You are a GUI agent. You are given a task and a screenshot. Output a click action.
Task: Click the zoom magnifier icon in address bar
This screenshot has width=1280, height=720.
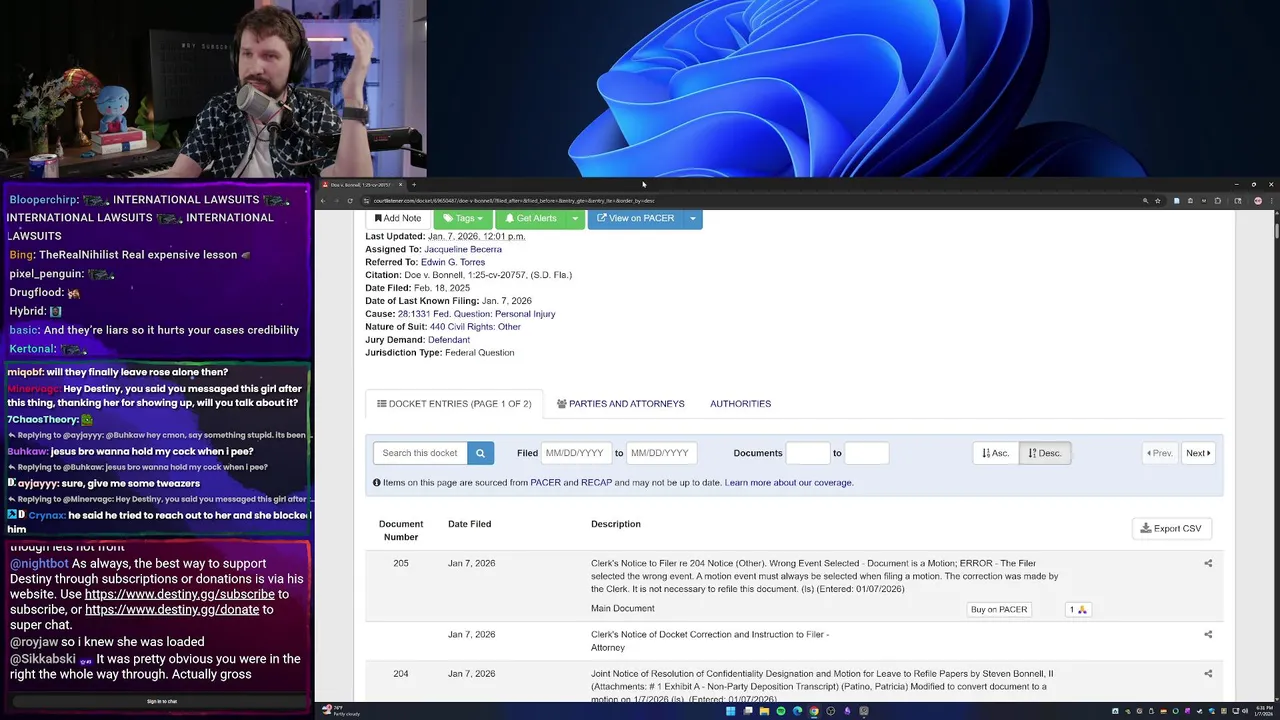coord(1145,201)
